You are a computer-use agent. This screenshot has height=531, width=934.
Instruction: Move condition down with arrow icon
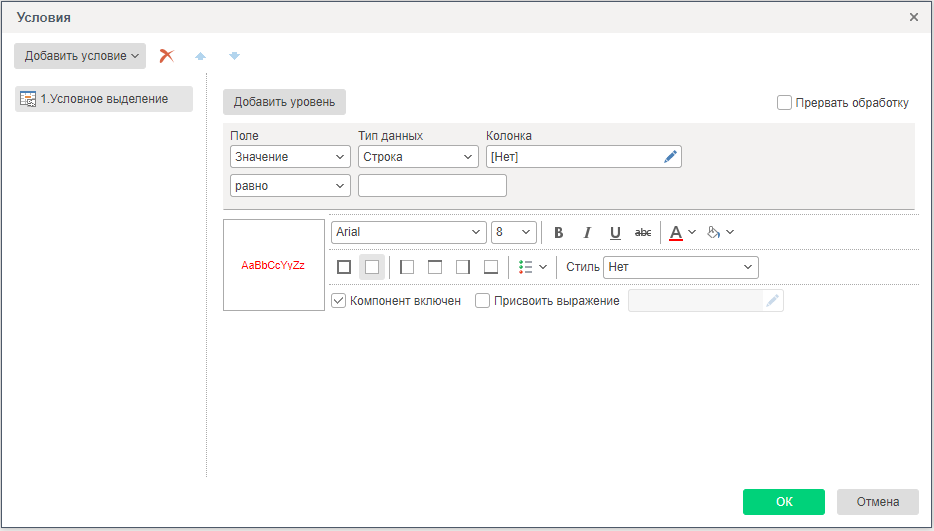pos(234,56)
